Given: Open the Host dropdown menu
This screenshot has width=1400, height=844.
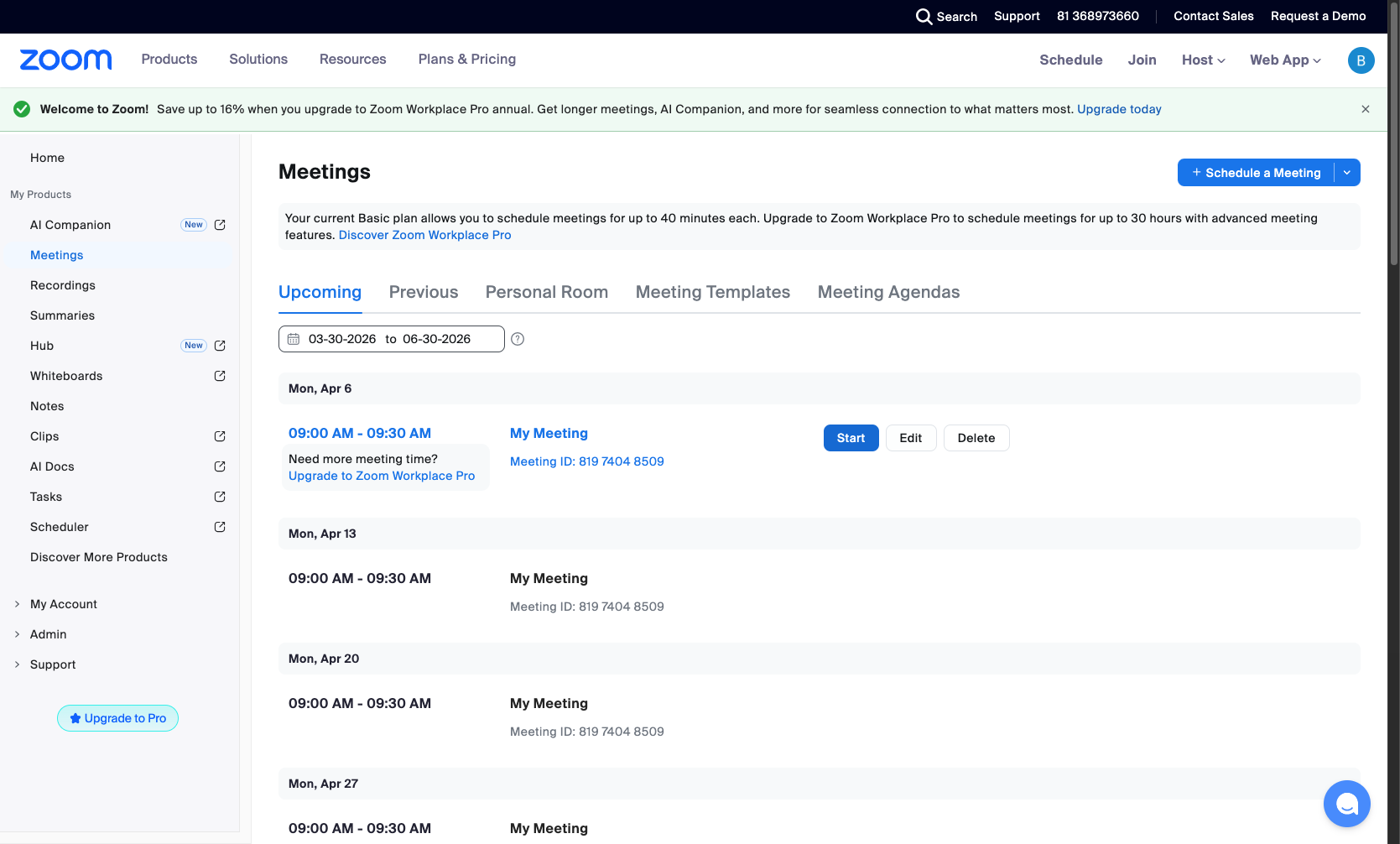Looking at the screenshot, I should tap(1203, 60).
